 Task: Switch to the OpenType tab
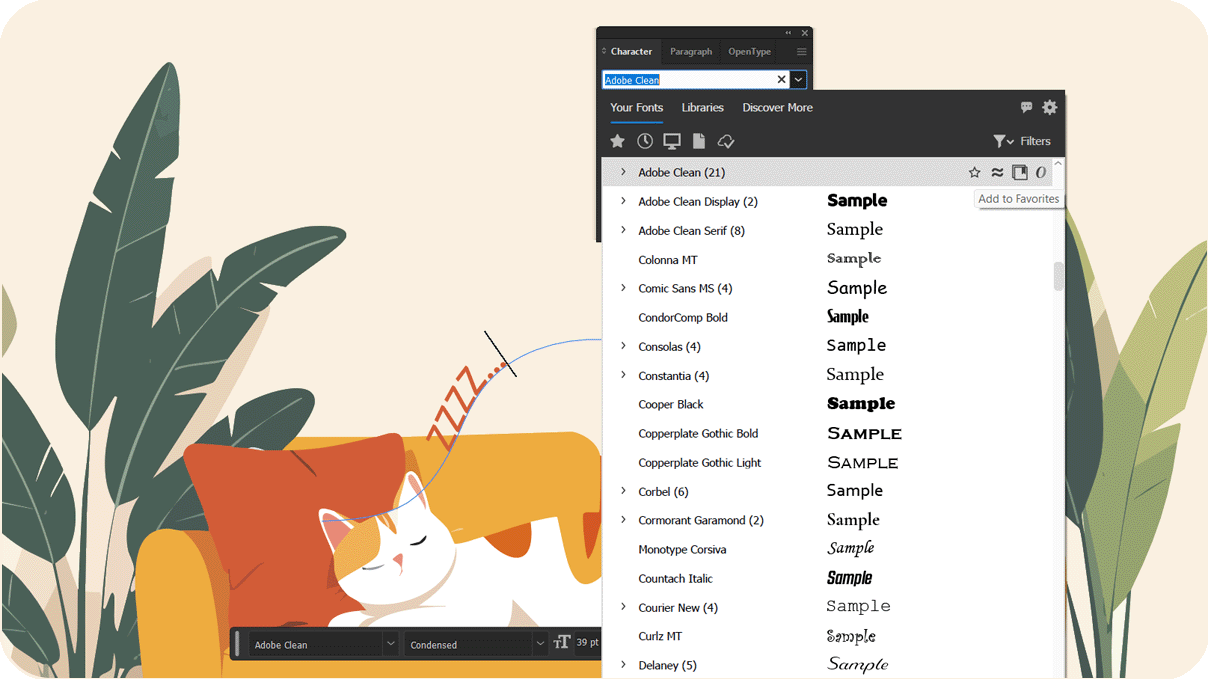tap(749, 51)
